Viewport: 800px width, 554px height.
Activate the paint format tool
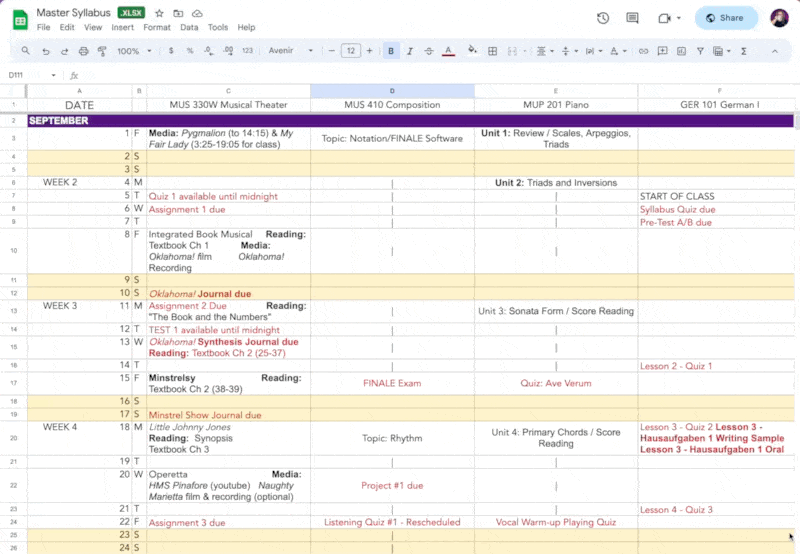[102, 51]
